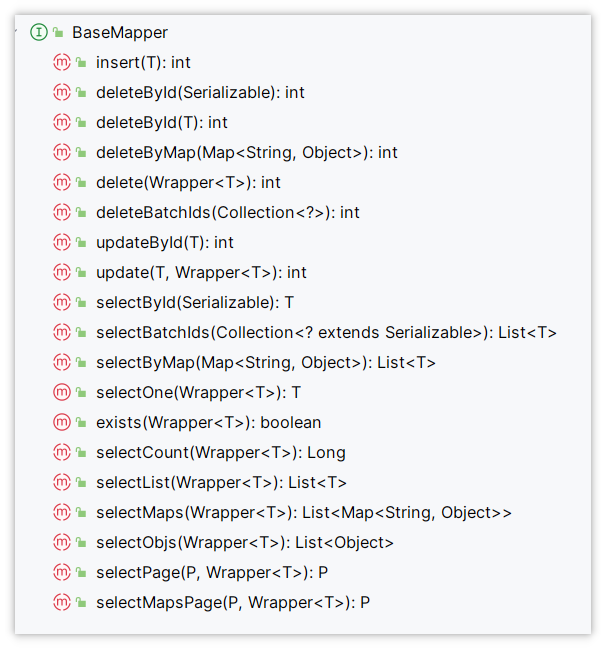Choose deleteBatchIds(Collection<?>) method
606x649 pixels.
coord(228,212)
